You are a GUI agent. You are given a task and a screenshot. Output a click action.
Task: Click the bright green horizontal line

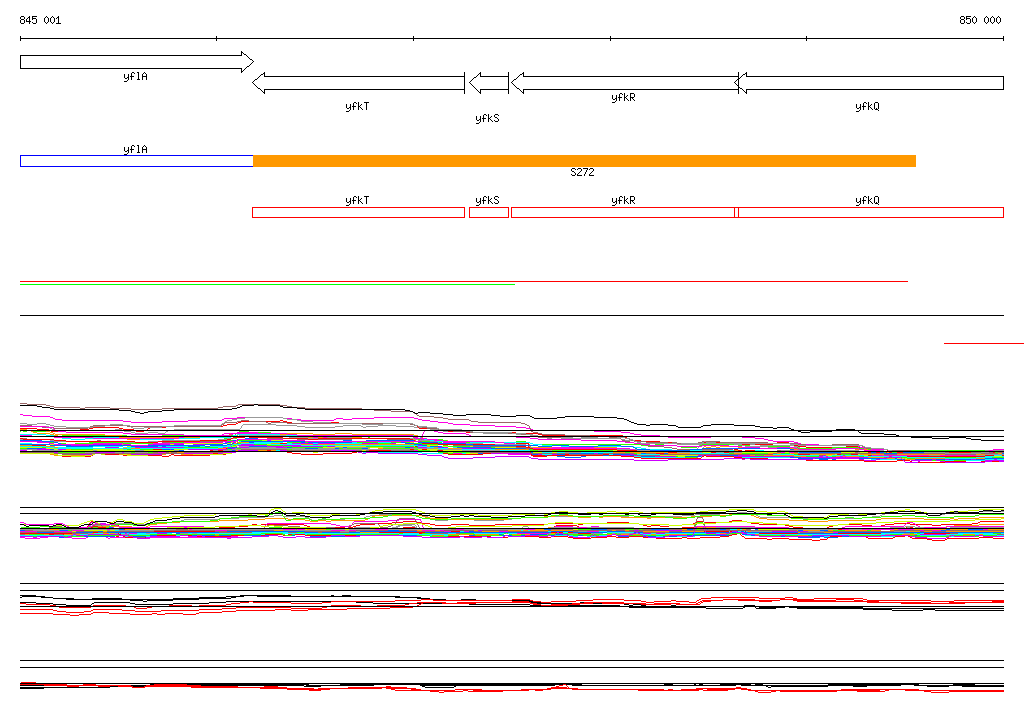(267, 285)
